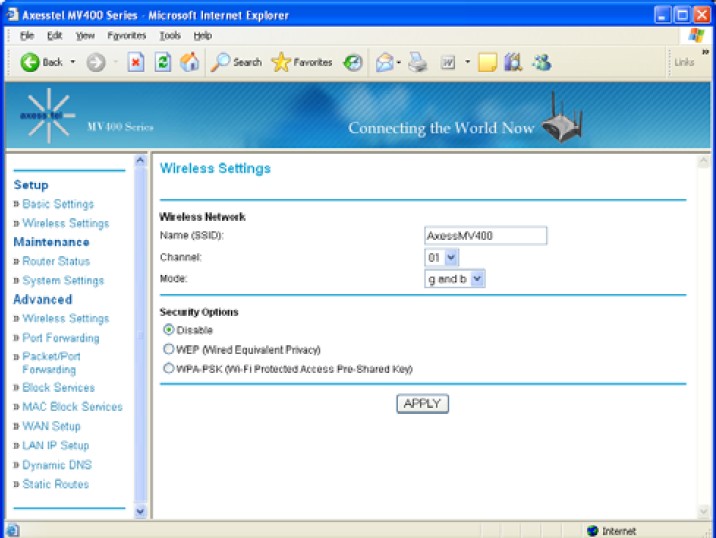This screenshot has width=716, height=538.
Task: Launch the Messenger people icon
Action: [542, 63]
